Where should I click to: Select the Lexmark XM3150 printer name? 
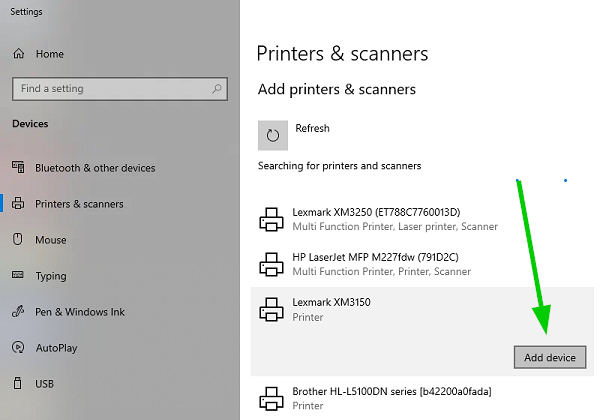tap(331, 302)
